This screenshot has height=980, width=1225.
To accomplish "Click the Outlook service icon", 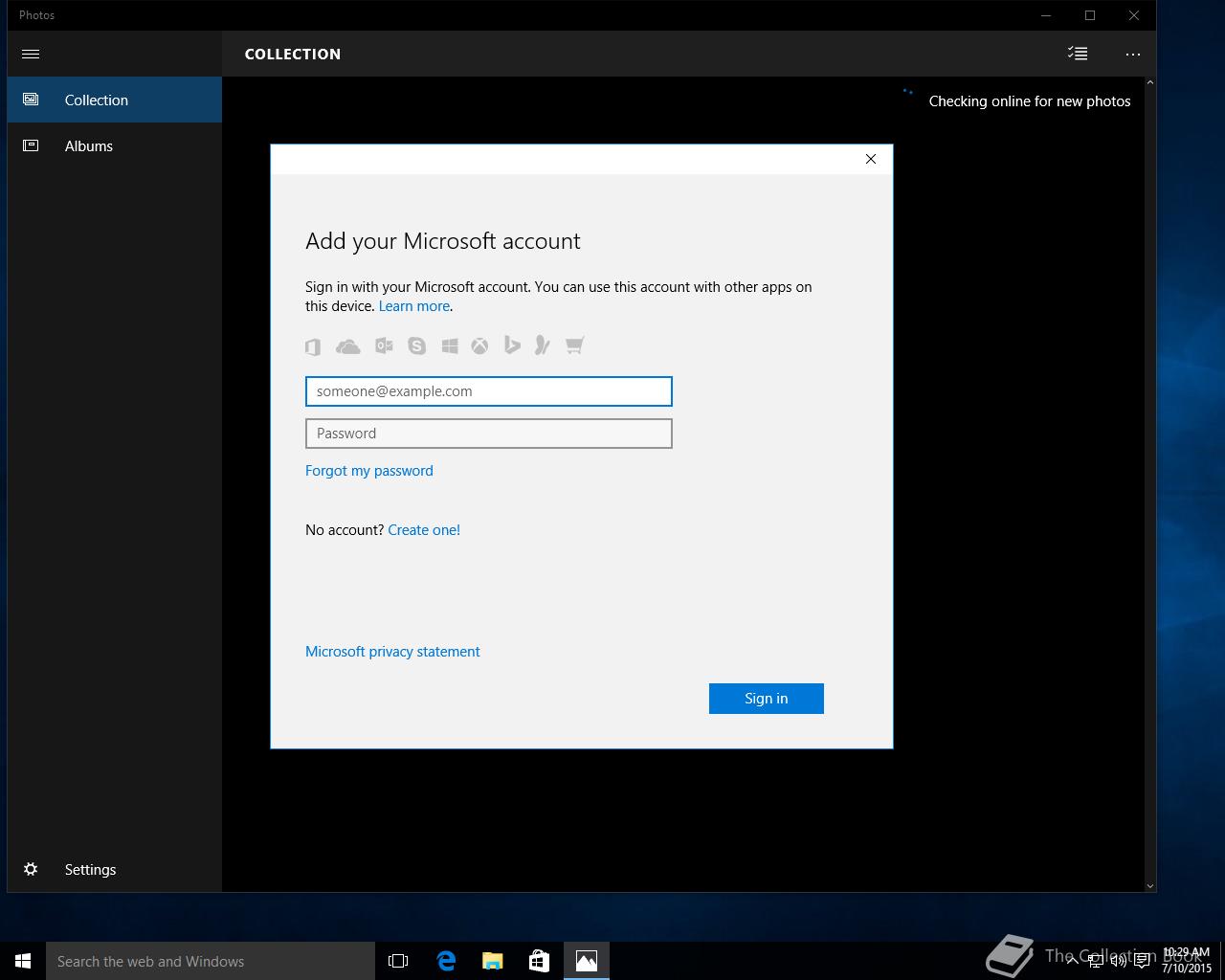I will (384, 345).
